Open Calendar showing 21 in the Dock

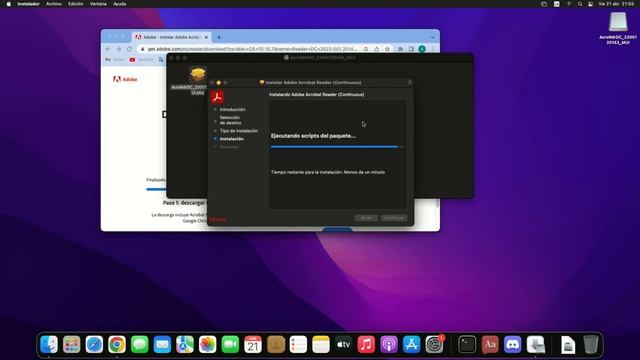point(253,345)
